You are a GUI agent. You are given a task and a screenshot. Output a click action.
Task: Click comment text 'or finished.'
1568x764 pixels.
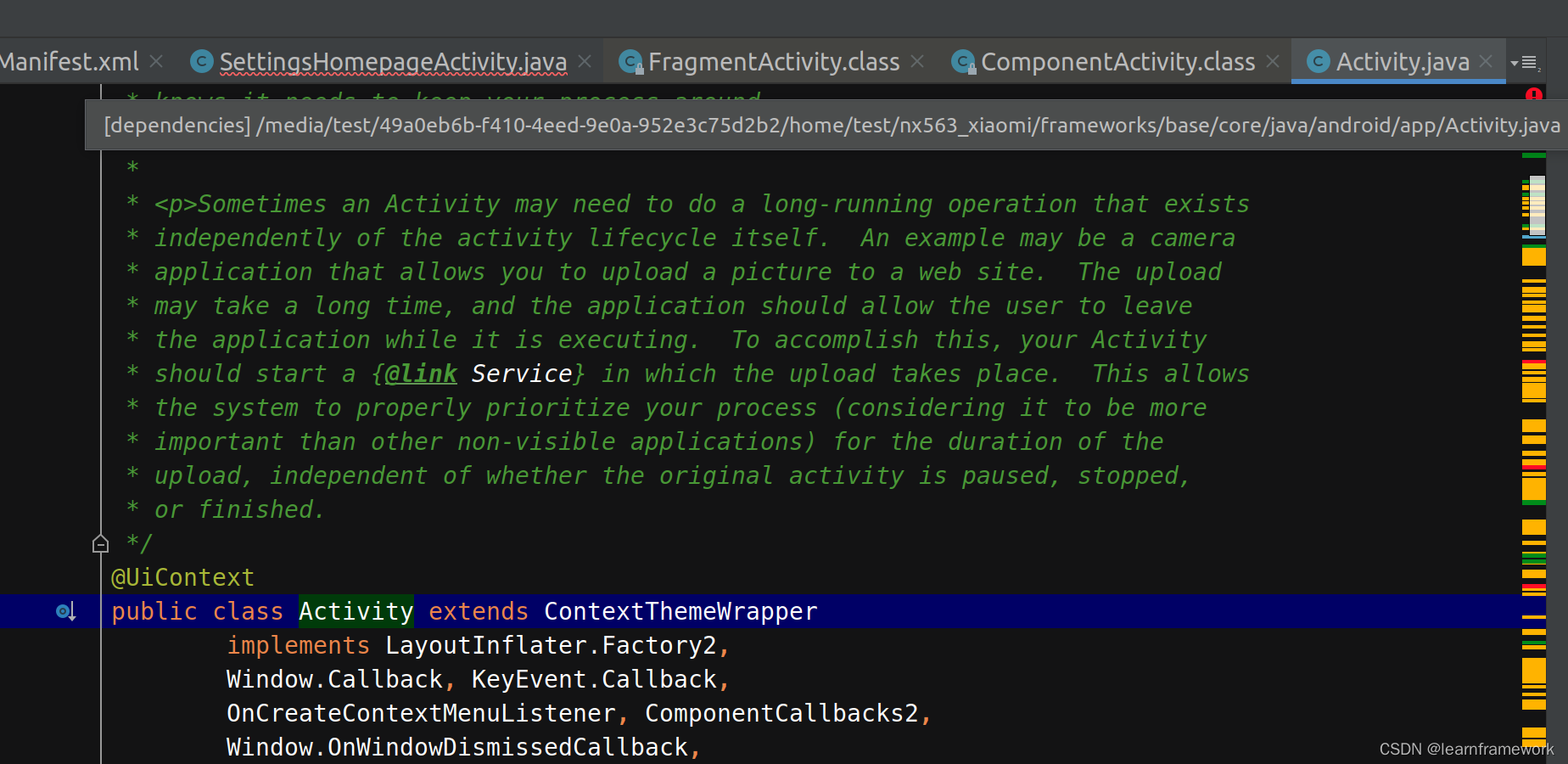[239, 509]
